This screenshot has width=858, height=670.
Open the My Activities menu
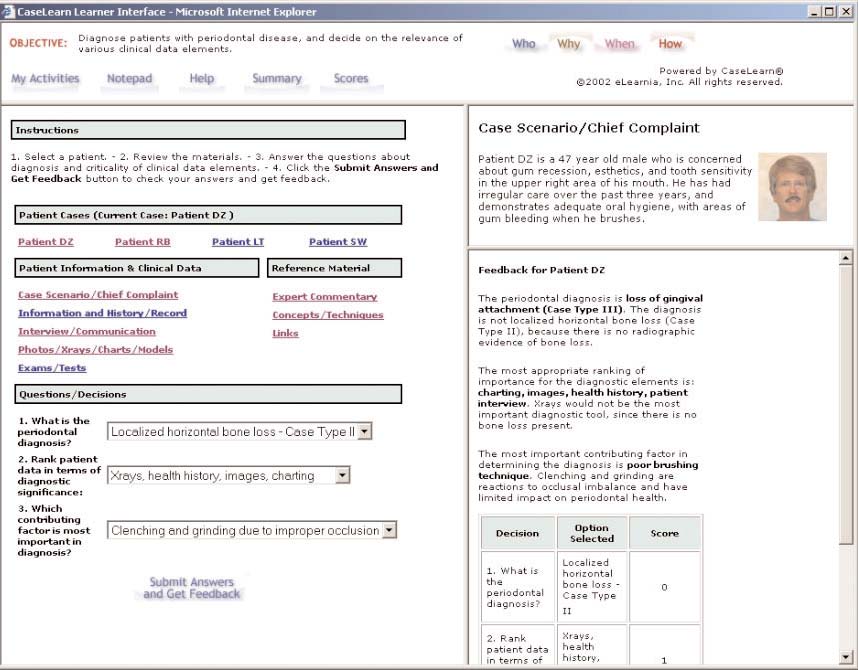[x=47, y=79]
